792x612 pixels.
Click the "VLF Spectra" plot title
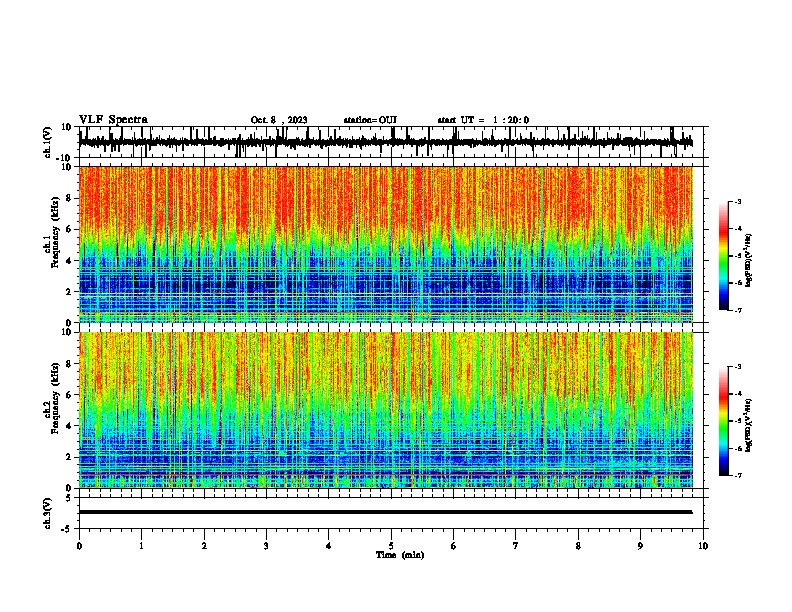pos(113,120)
